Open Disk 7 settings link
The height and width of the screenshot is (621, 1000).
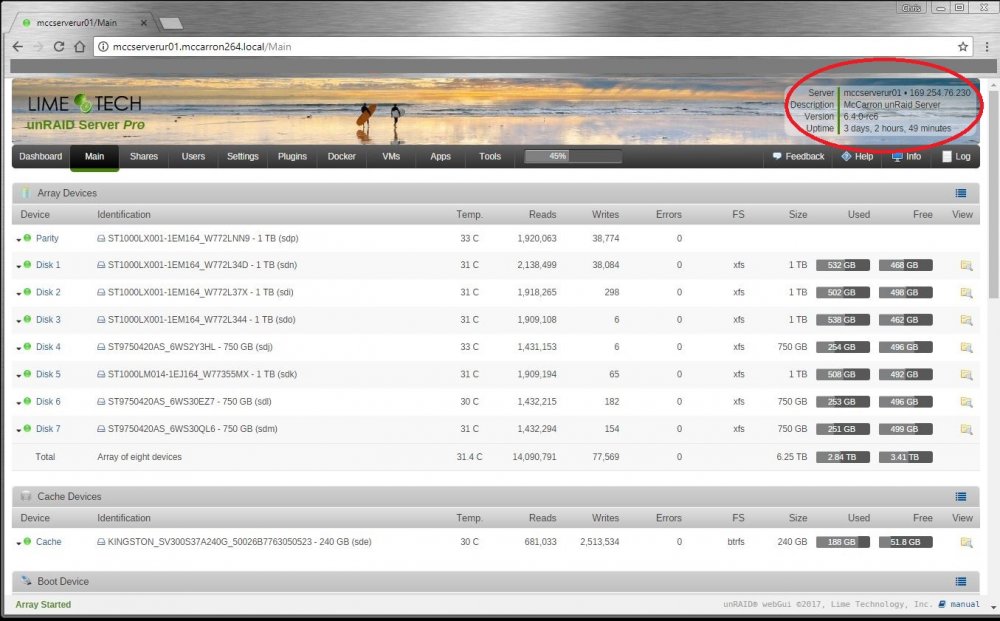click(x=48, y=428)
